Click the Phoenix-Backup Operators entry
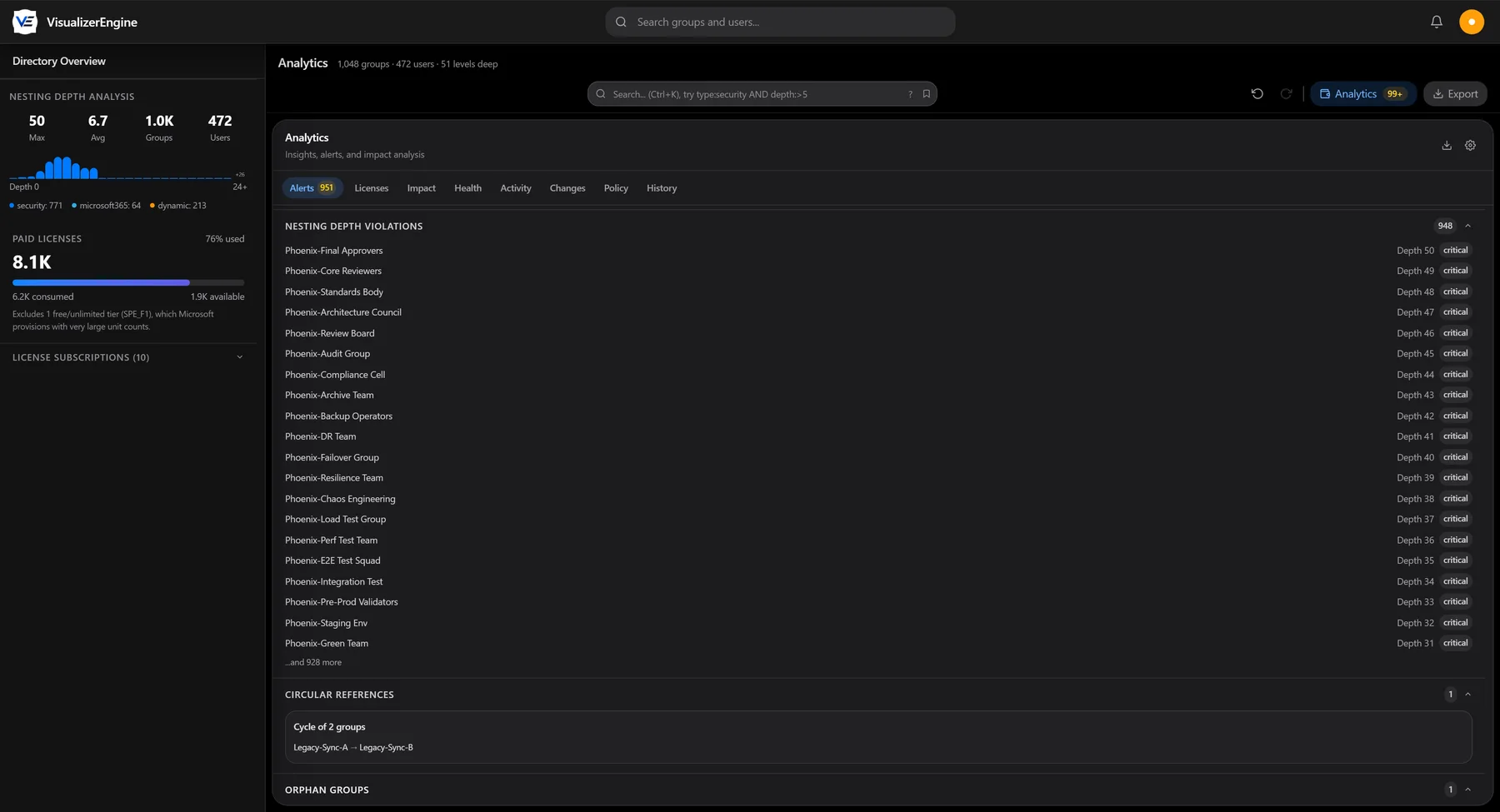This screenshot has width=1500, height=812. click(x=878, y=416)
